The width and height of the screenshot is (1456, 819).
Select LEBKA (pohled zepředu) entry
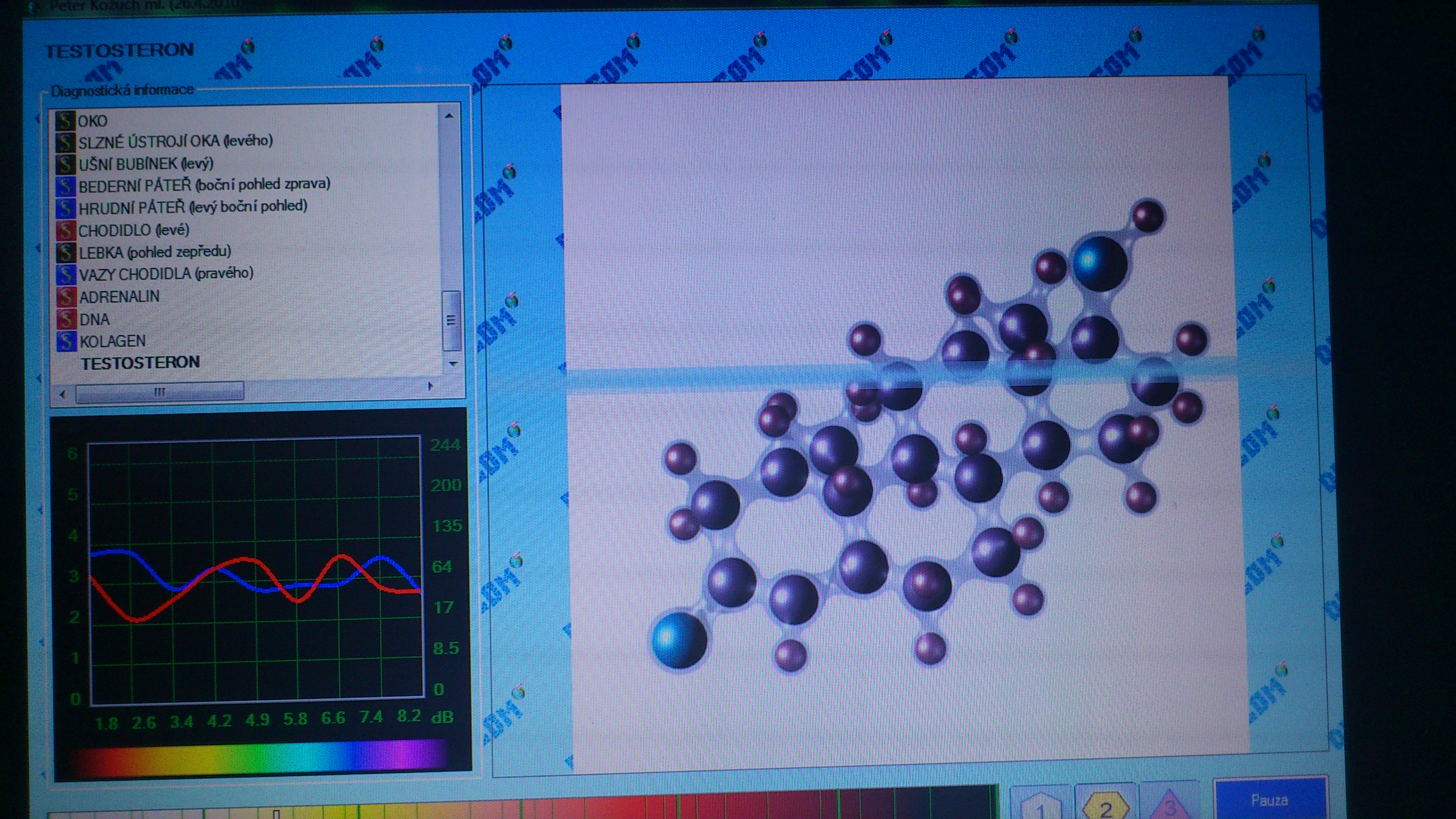[x=155, y=252]
